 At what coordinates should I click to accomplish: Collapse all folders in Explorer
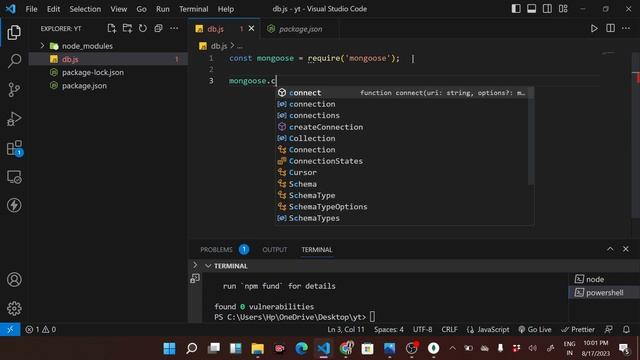point(158,28)
